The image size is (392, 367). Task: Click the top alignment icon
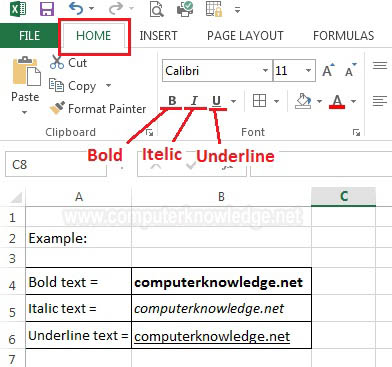click(380, 65)
